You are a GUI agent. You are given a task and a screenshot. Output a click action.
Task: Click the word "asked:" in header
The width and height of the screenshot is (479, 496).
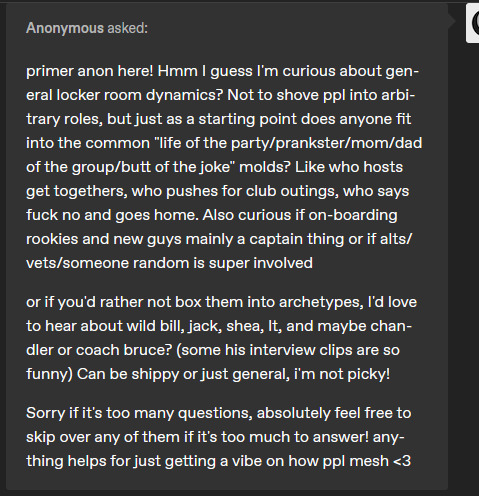point(127,28)
